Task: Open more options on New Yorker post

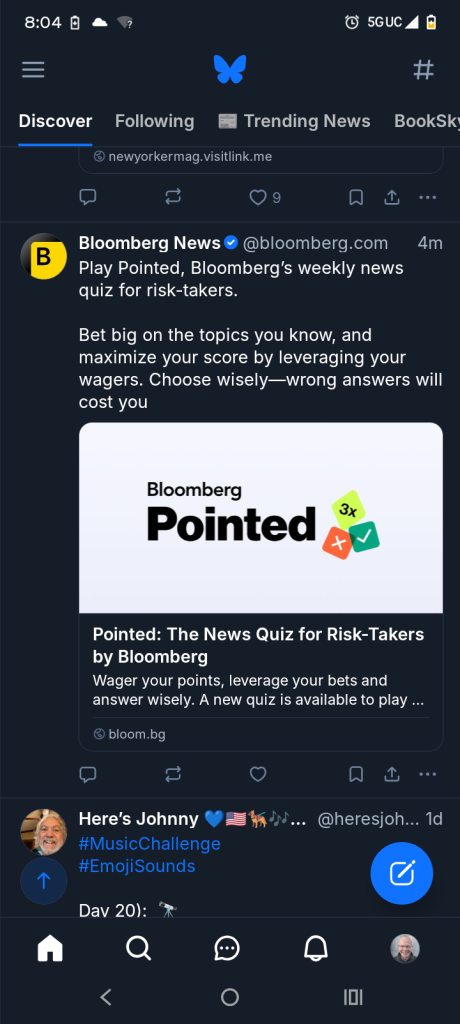Action: (x=427, y=197)
